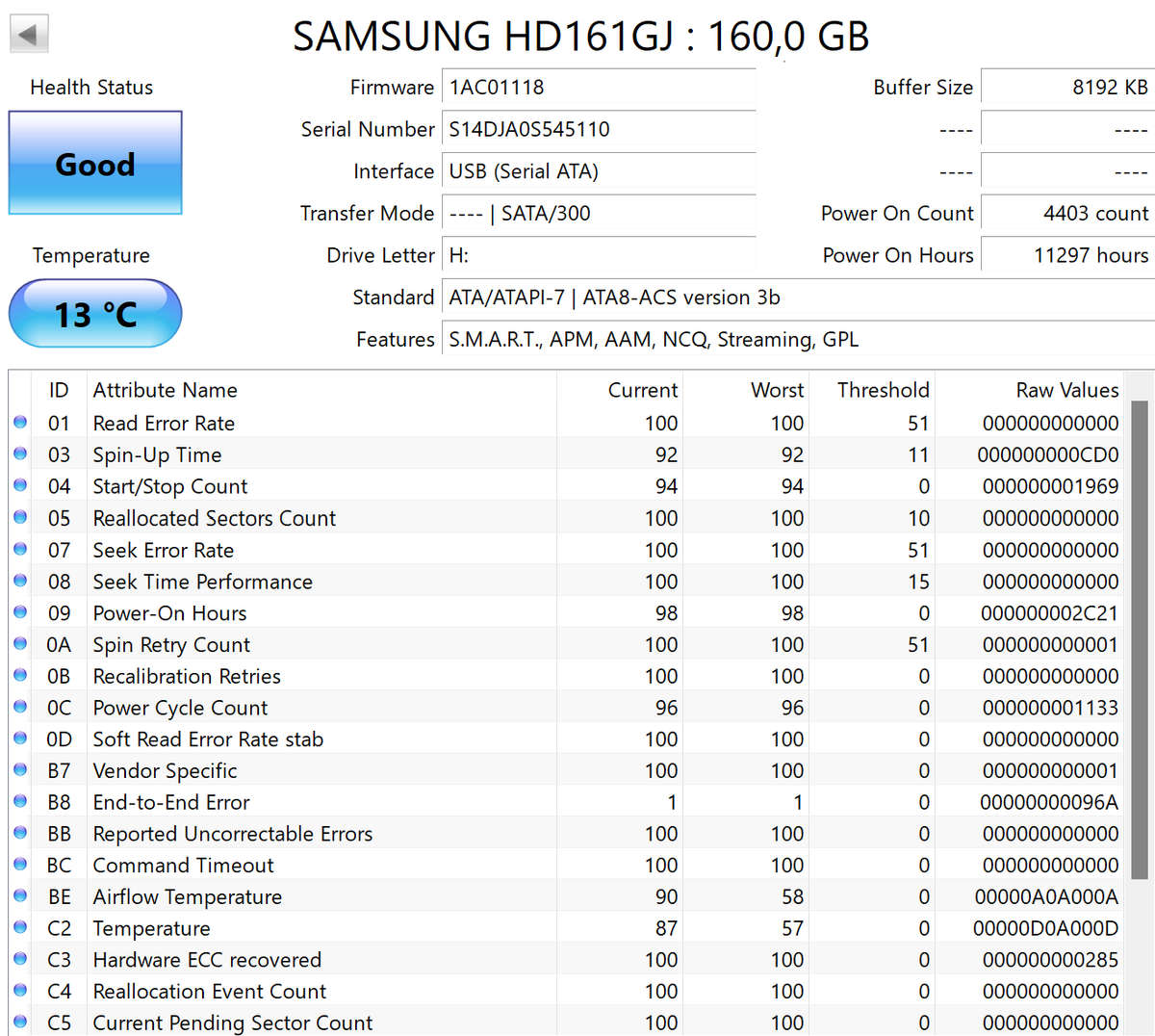Click the indicator for Reported Uncorrectable Errors

pos(20,834)
